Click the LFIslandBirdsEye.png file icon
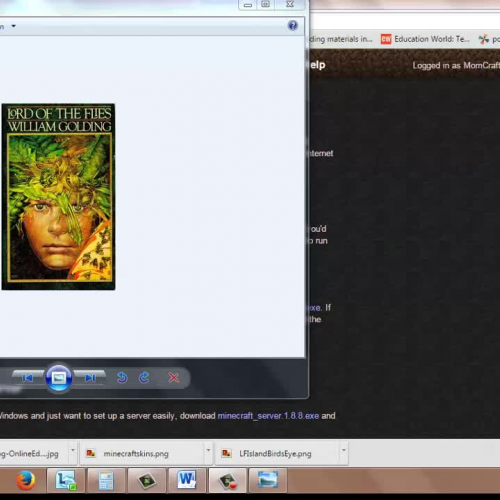This screenshot has height=500, width=500. click(226, 453)
